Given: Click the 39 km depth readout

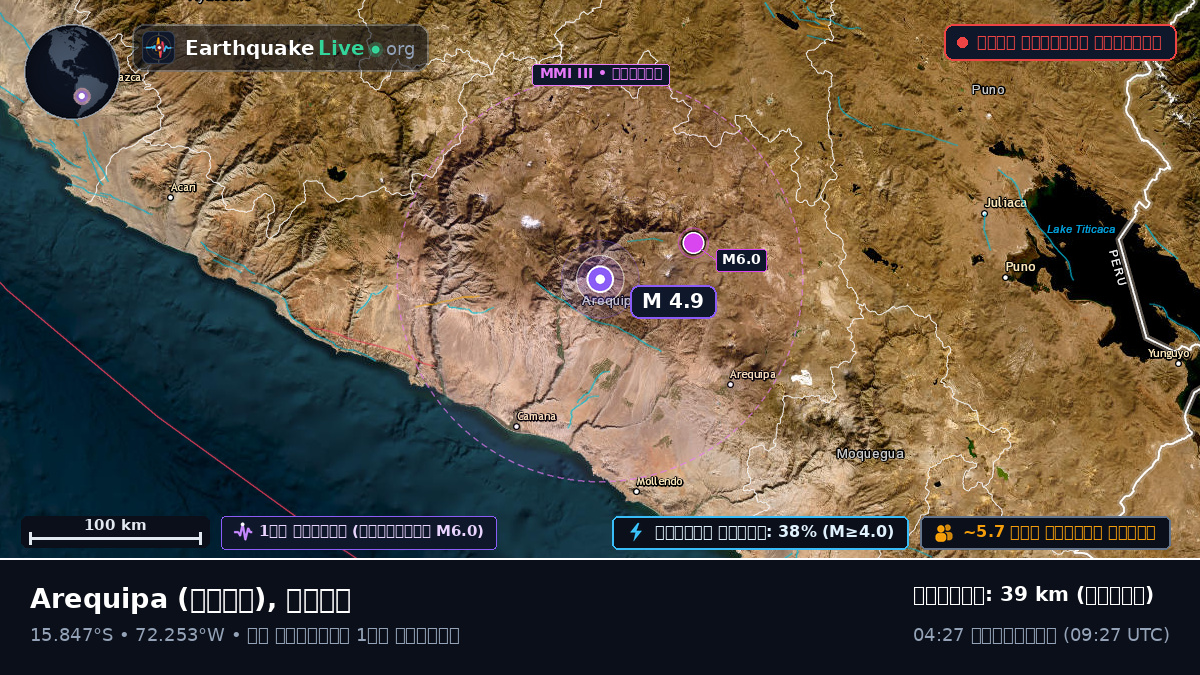Looking at the screenshot, I should 1033,595.
